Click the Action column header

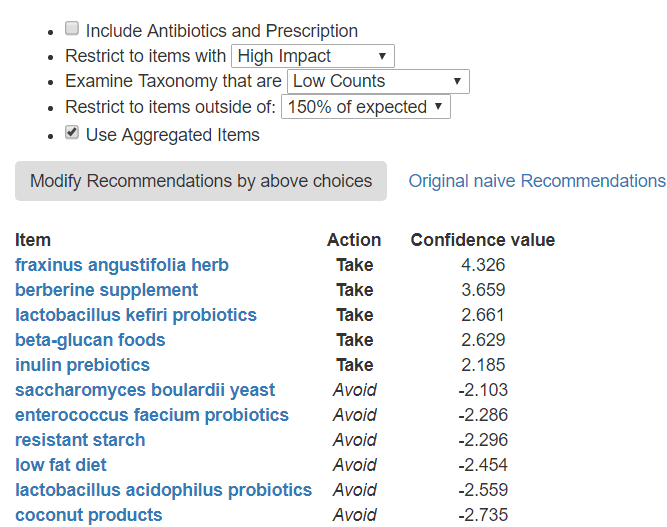click(354, 240)
